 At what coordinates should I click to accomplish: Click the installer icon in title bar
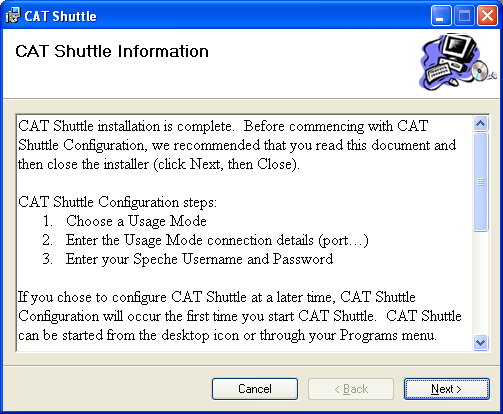[13, 16]
